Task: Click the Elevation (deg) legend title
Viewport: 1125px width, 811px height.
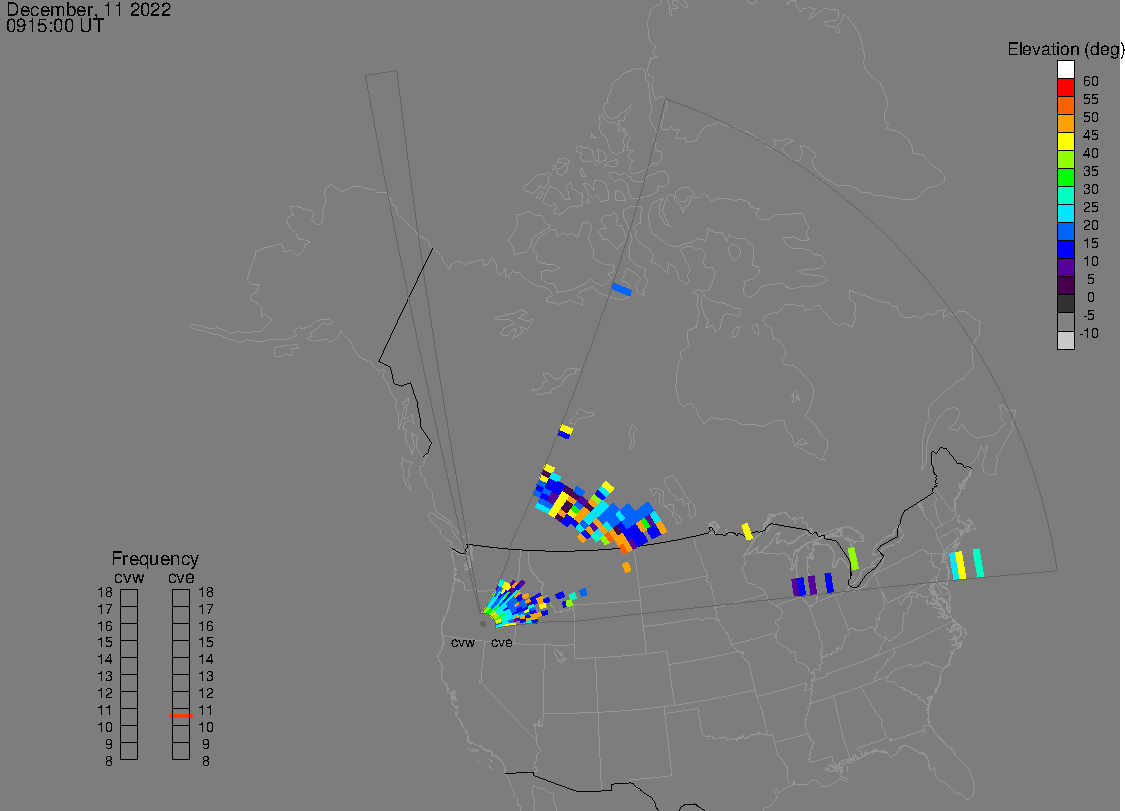Action: [1065, 49]
